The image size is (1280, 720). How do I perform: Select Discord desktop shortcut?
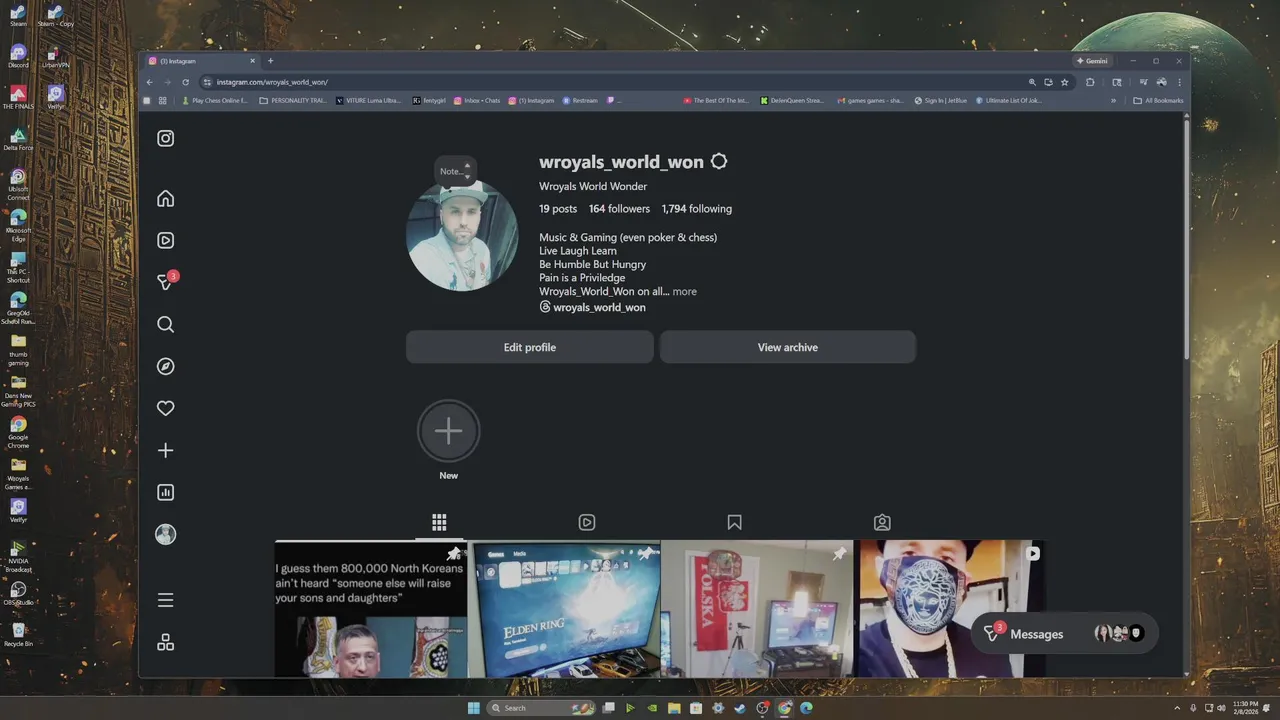coord(18,56)
